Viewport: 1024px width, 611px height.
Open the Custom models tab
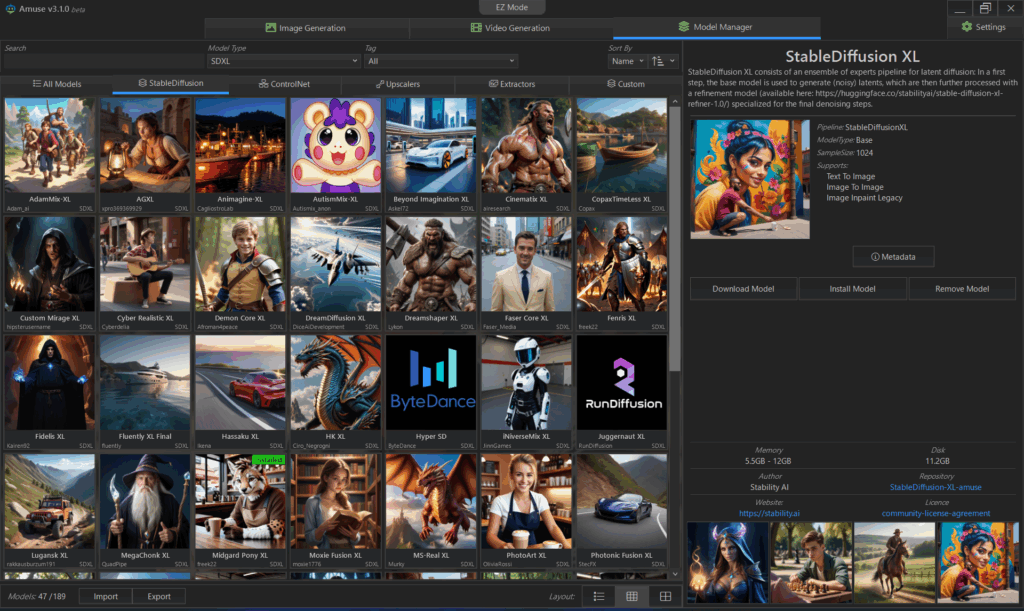coord(626,84)
